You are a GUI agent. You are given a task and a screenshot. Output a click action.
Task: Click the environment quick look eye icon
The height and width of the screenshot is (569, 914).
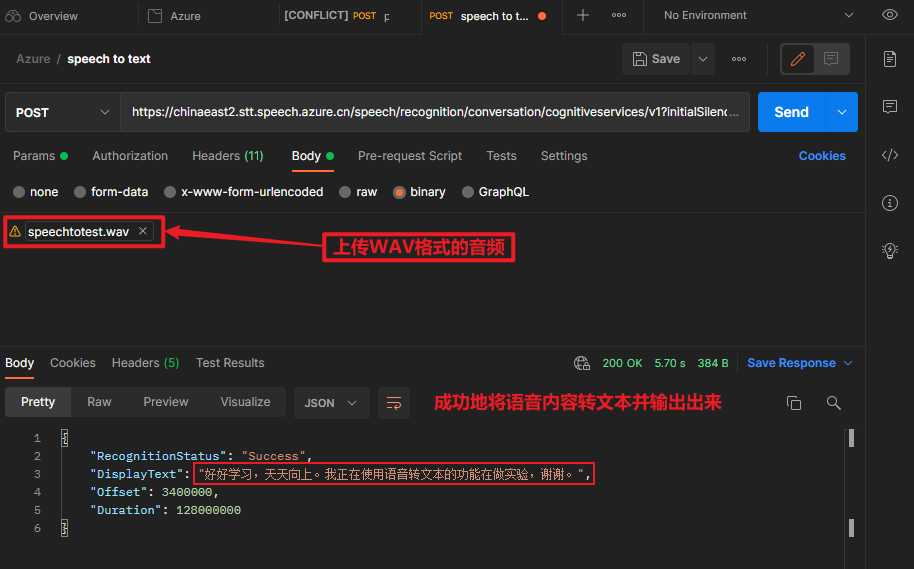click(x=890, y=15)
